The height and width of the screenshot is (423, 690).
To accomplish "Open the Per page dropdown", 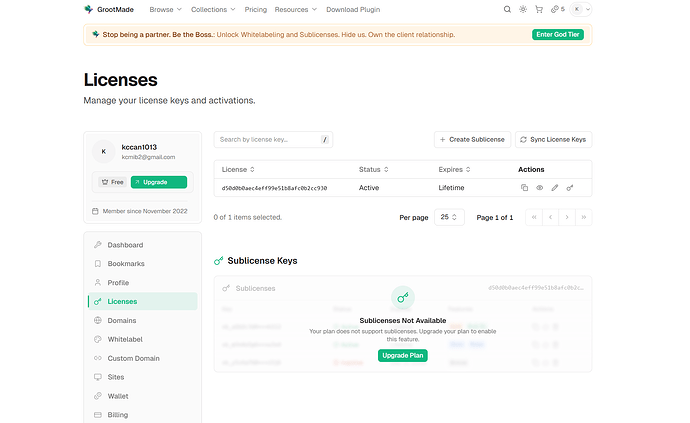I will [x=451, y=217].
